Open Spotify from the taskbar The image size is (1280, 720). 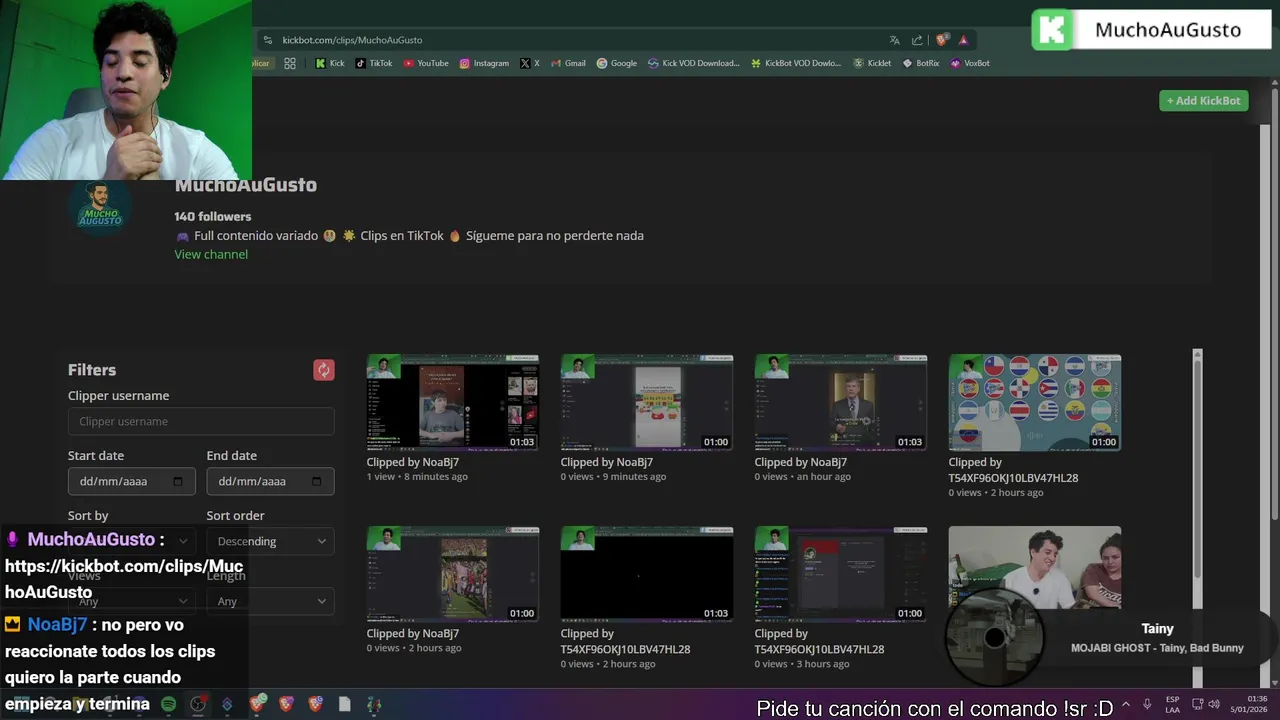pos(169,704)
